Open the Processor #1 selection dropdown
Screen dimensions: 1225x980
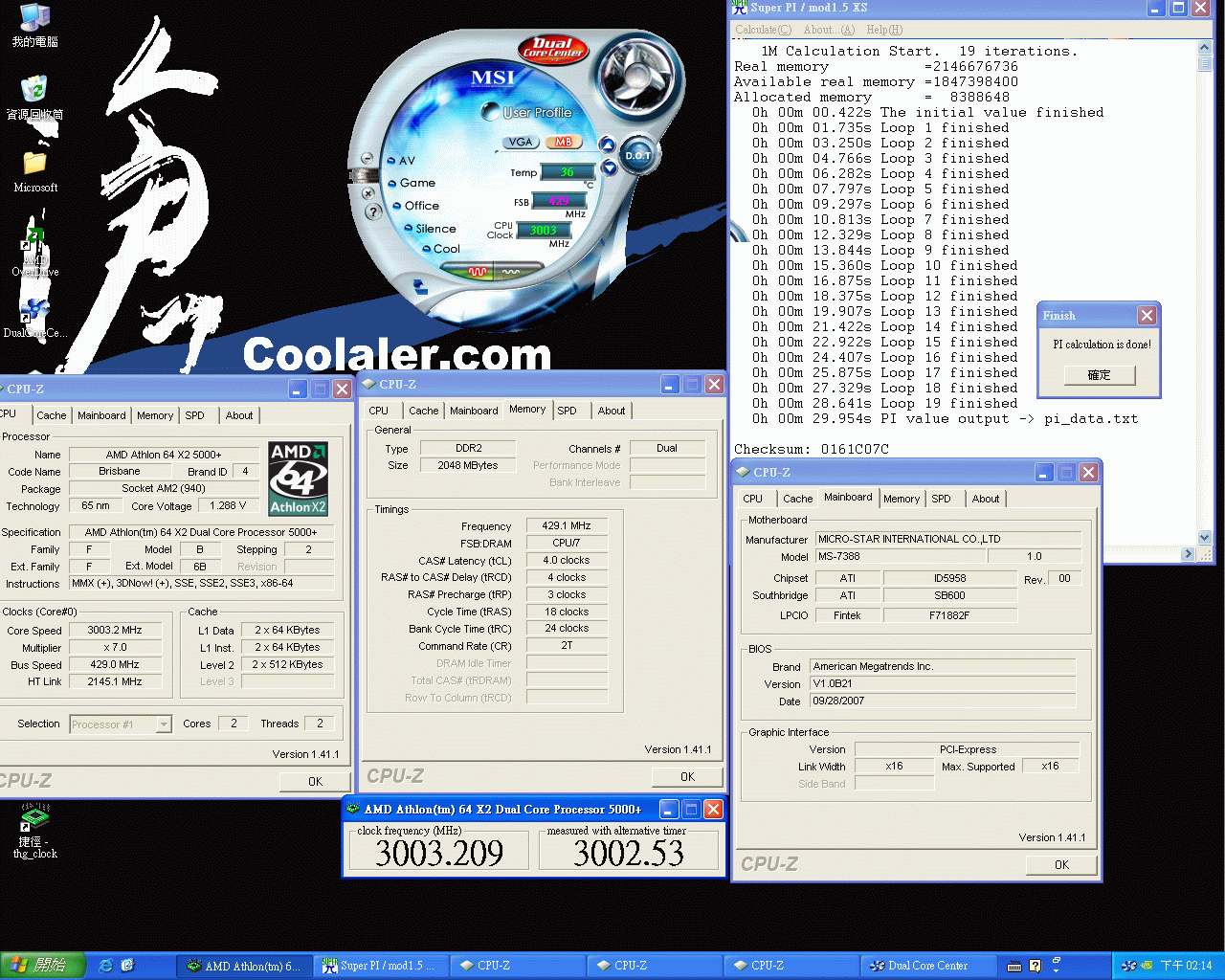tap(164, 724)
